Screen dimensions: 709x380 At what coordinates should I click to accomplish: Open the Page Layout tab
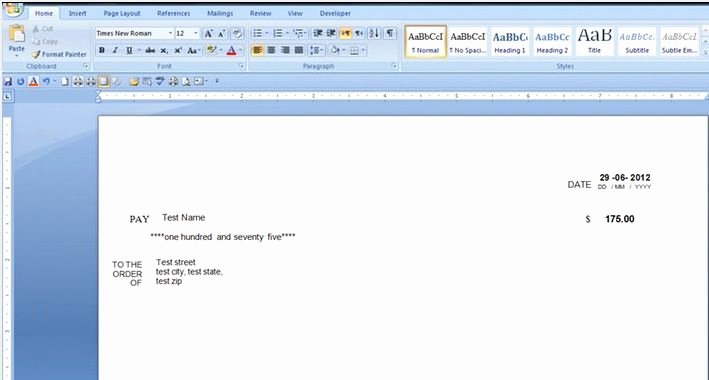pyautogui.click(x=122, y=14)
